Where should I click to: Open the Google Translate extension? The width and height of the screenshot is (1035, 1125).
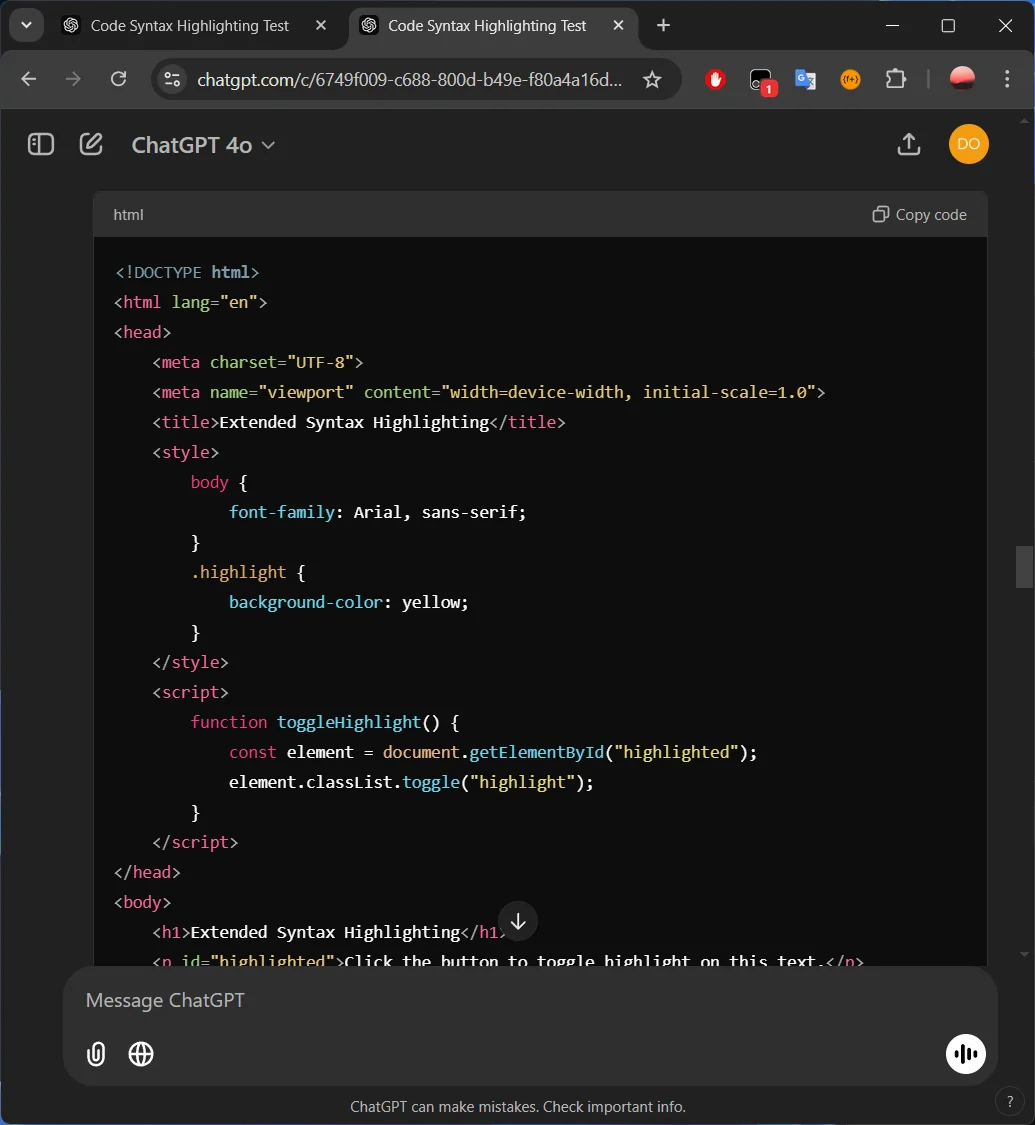[805, 78]
